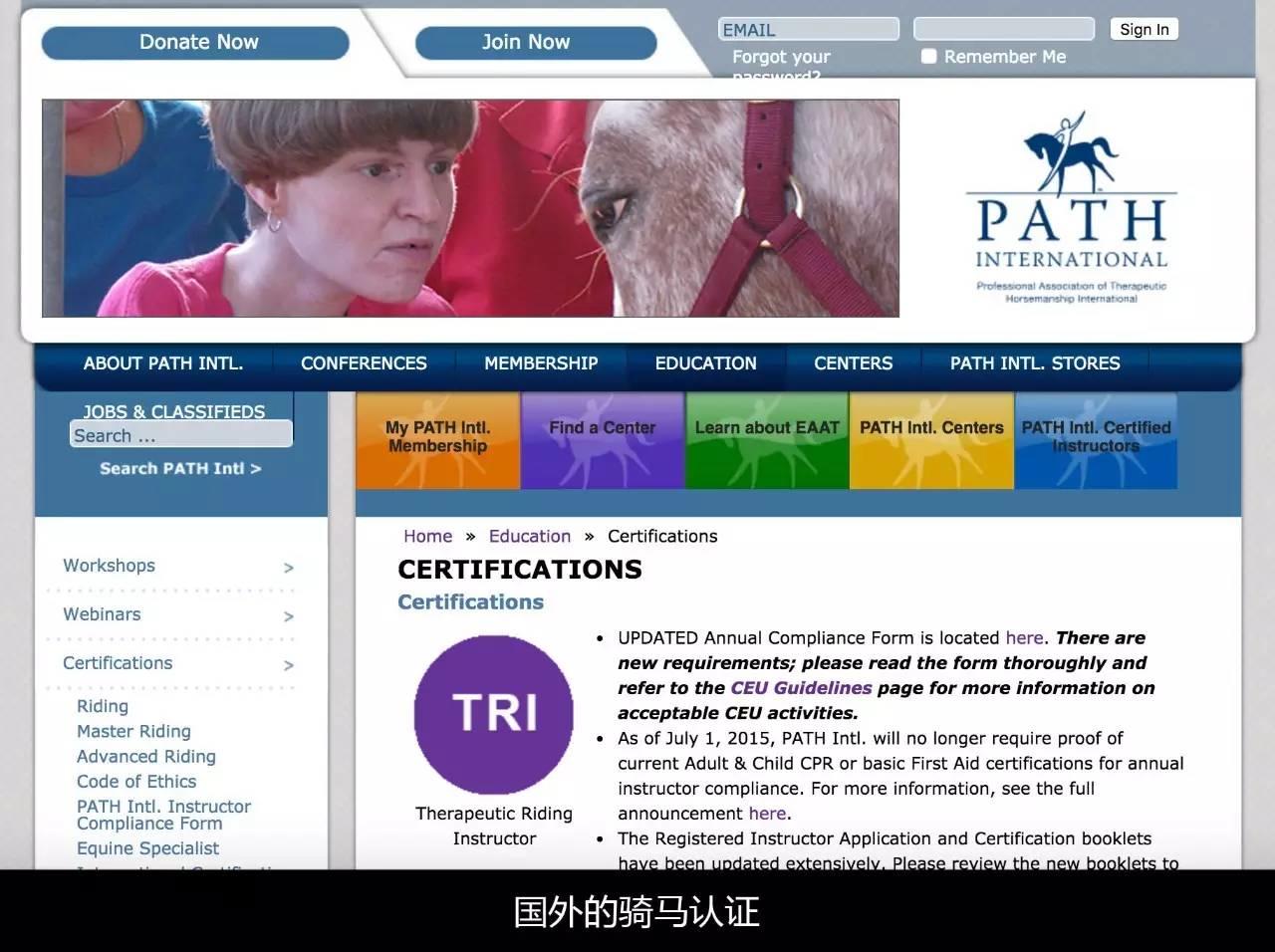
Task: Open the EDUCATION menu
Action: 705,363
